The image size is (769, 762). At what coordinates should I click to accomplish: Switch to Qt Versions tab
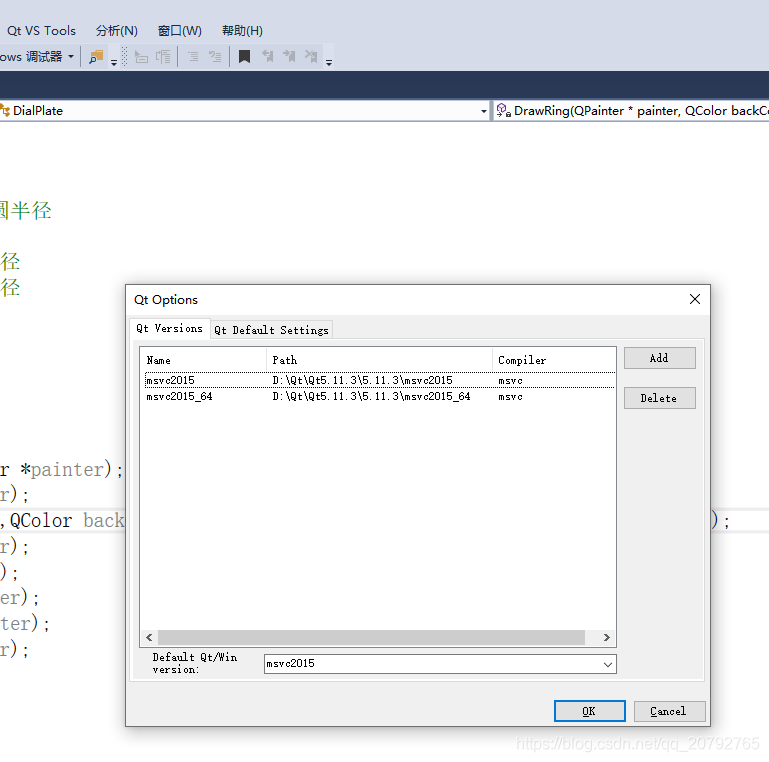coord(170,329)
